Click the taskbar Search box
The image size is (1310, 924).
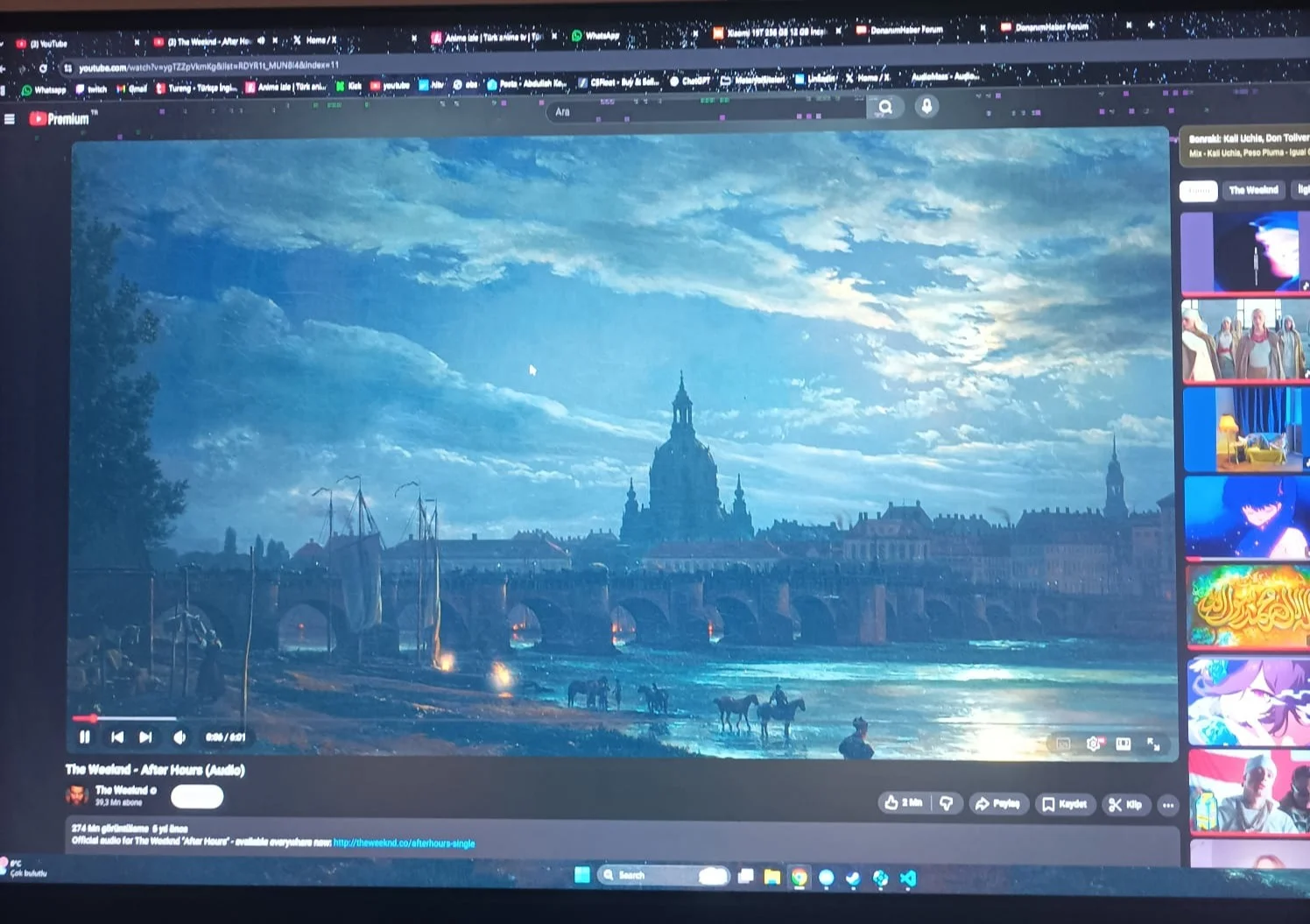point(664,875)
